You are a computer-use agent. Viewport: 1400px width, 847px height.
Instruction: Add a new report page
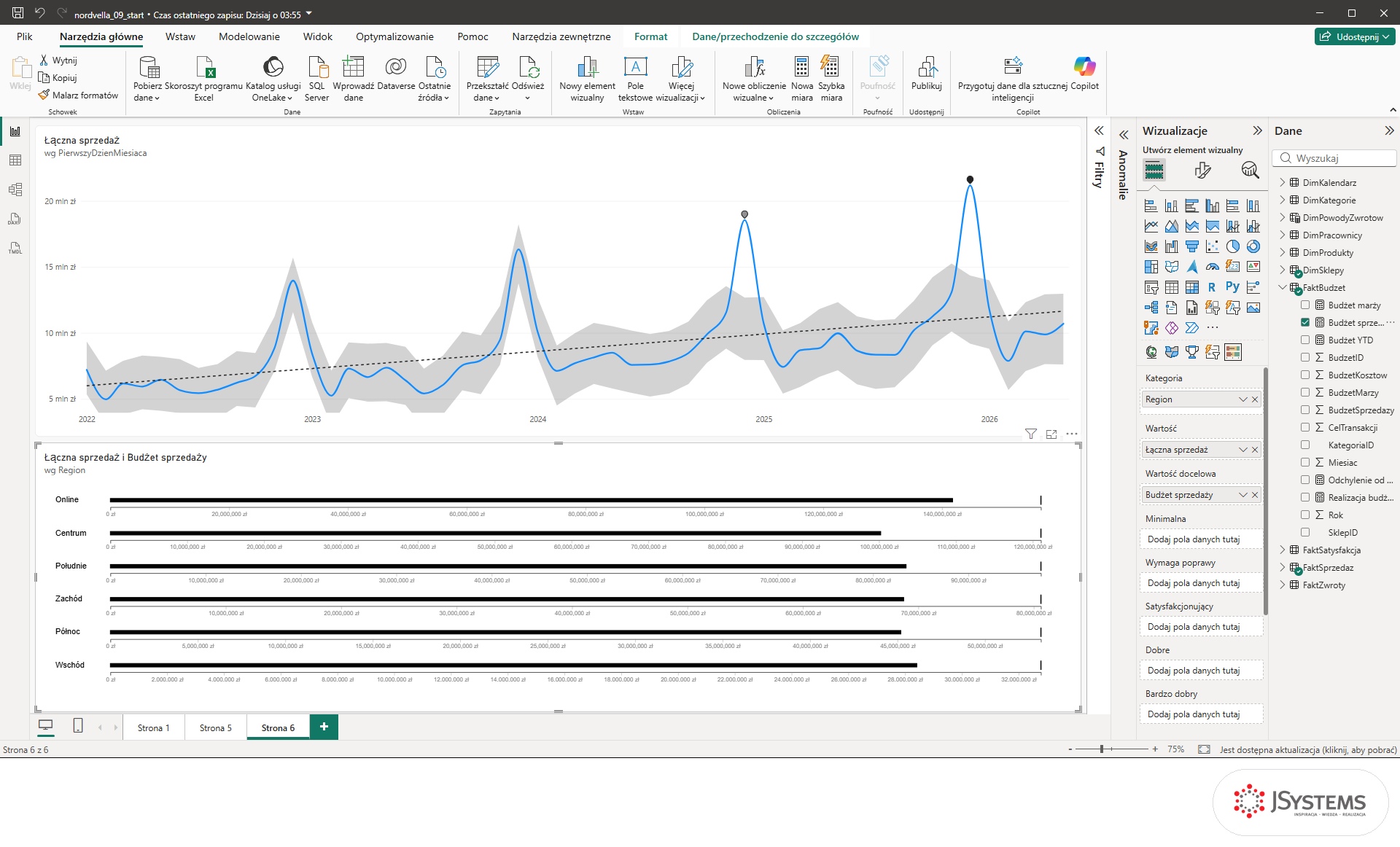point(324,727)
